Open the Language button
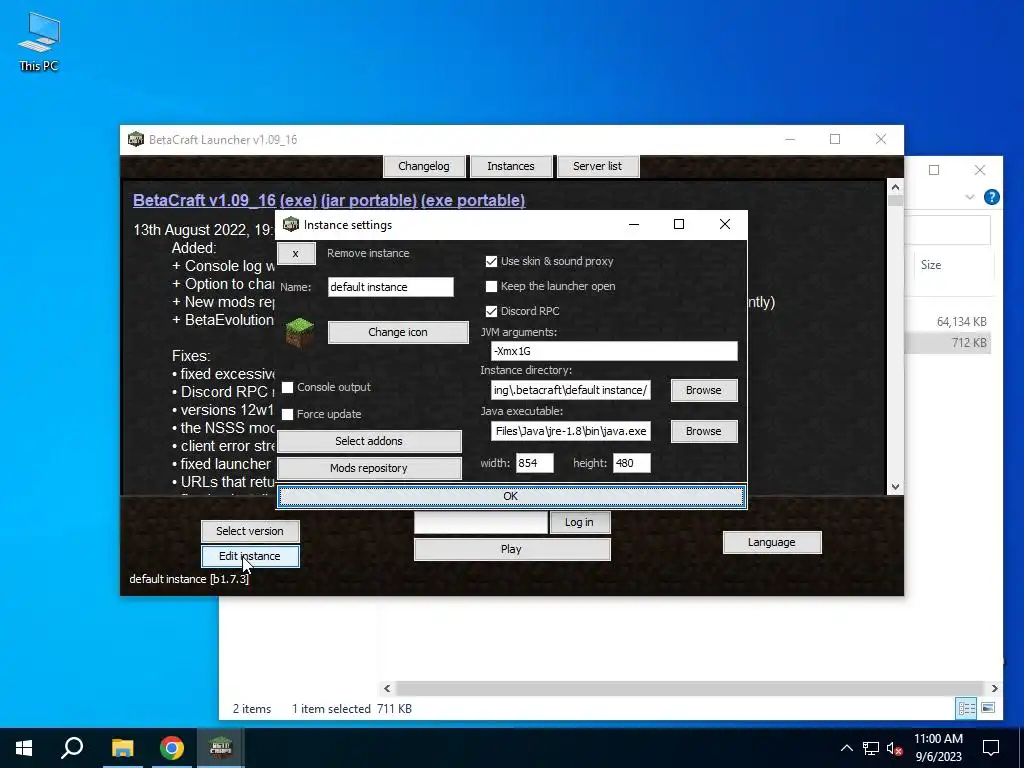Image resolution: width=1024 pixels, height=768 pixels. coord(771,542)
